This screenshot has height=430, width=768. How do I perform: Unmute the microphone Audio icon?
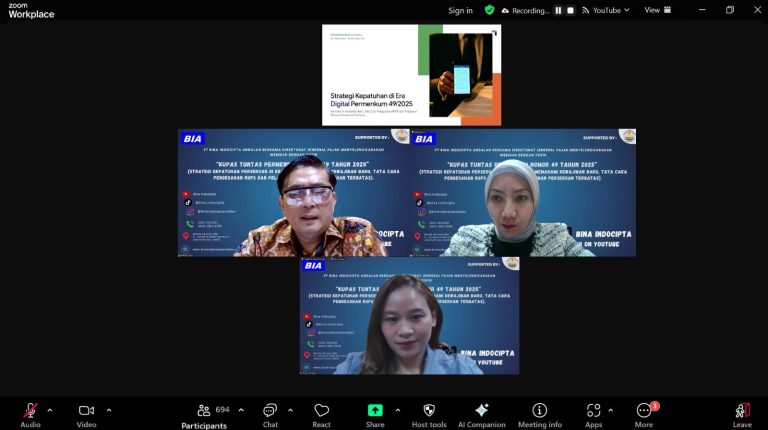[x=30, y=410]
